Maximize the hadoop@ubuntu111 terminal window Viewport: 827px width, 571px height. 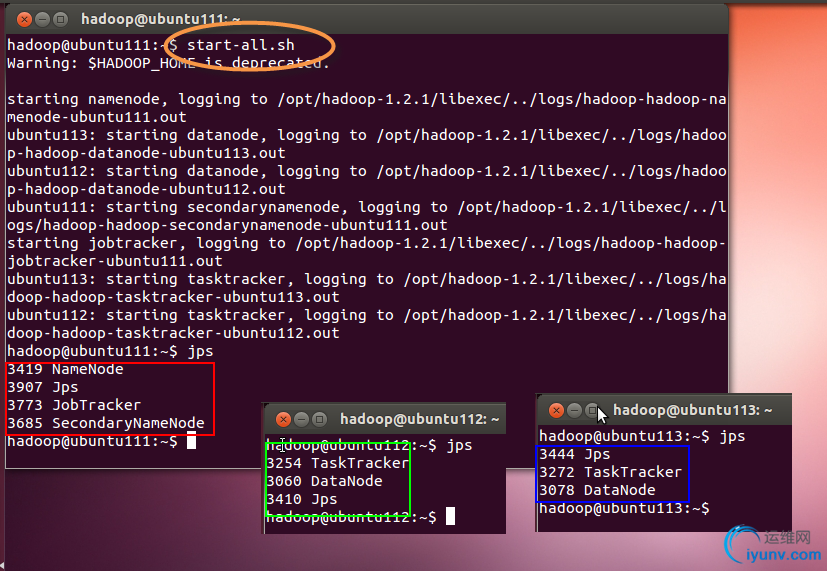tap(61, 20)
